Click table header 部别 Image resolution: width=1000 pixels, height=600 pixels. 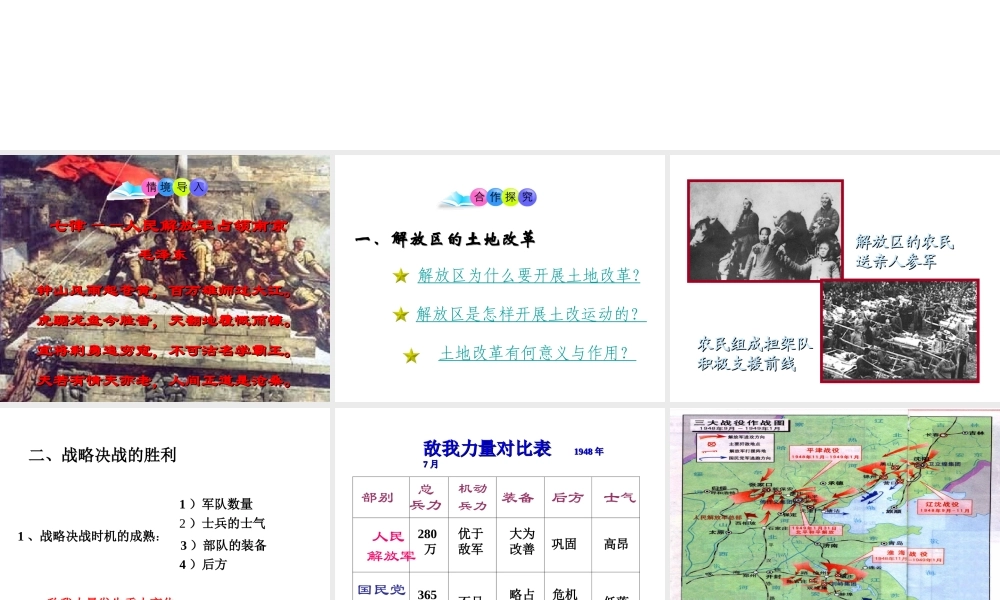pos(378,497)
